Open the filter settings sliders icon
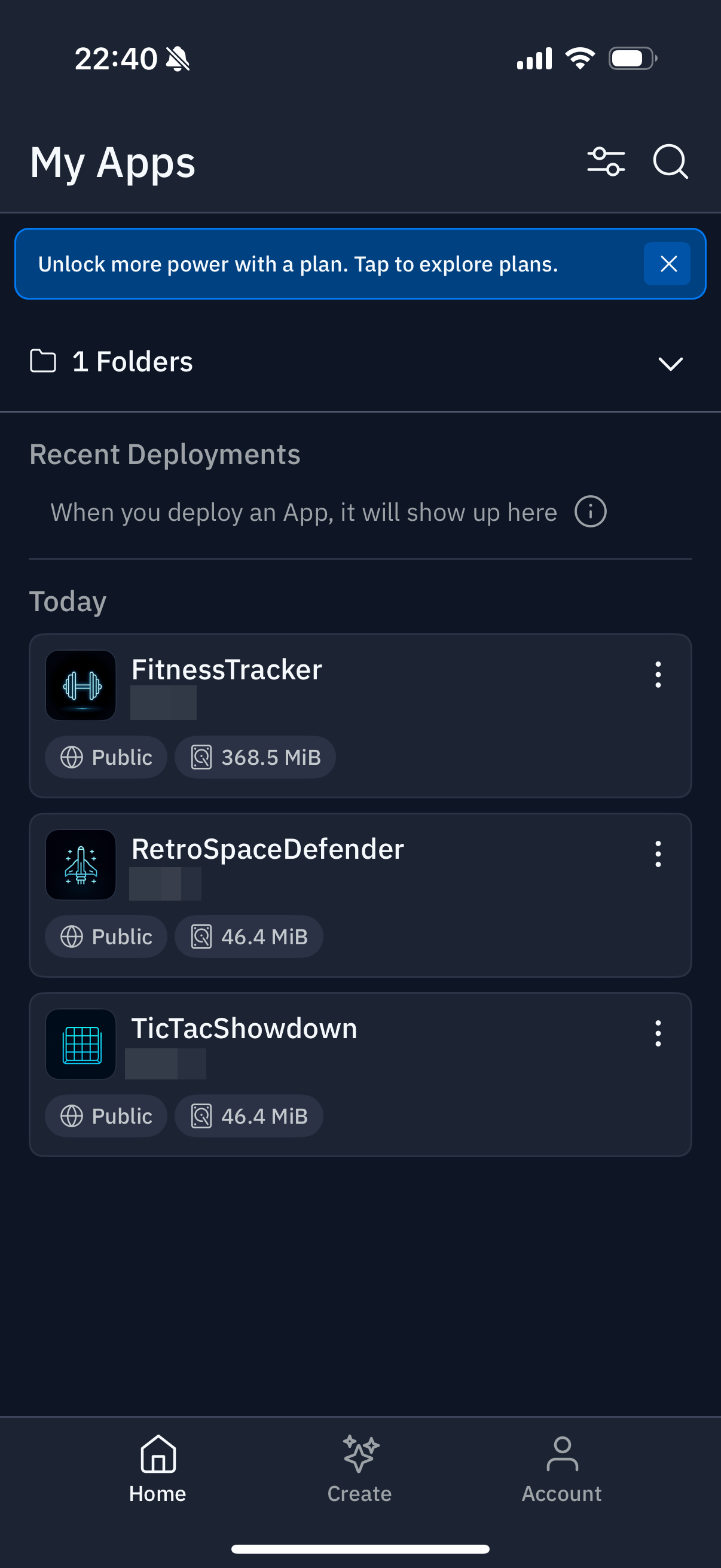The height and width of the screenshot is (1568, 721). click(606, 162)
